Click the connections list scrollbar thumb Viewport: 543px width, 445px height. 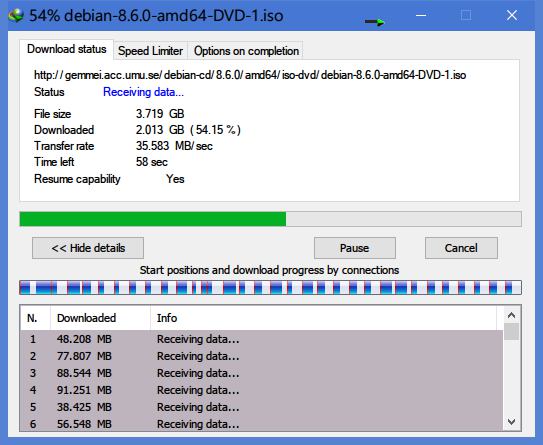pos(511,332)
